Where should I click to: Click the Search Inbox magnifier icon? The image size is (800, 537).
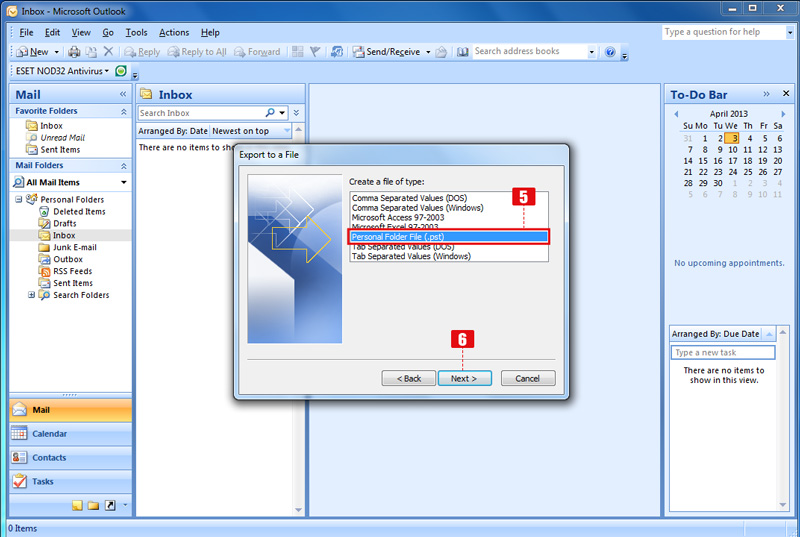(x=270, y=113)
